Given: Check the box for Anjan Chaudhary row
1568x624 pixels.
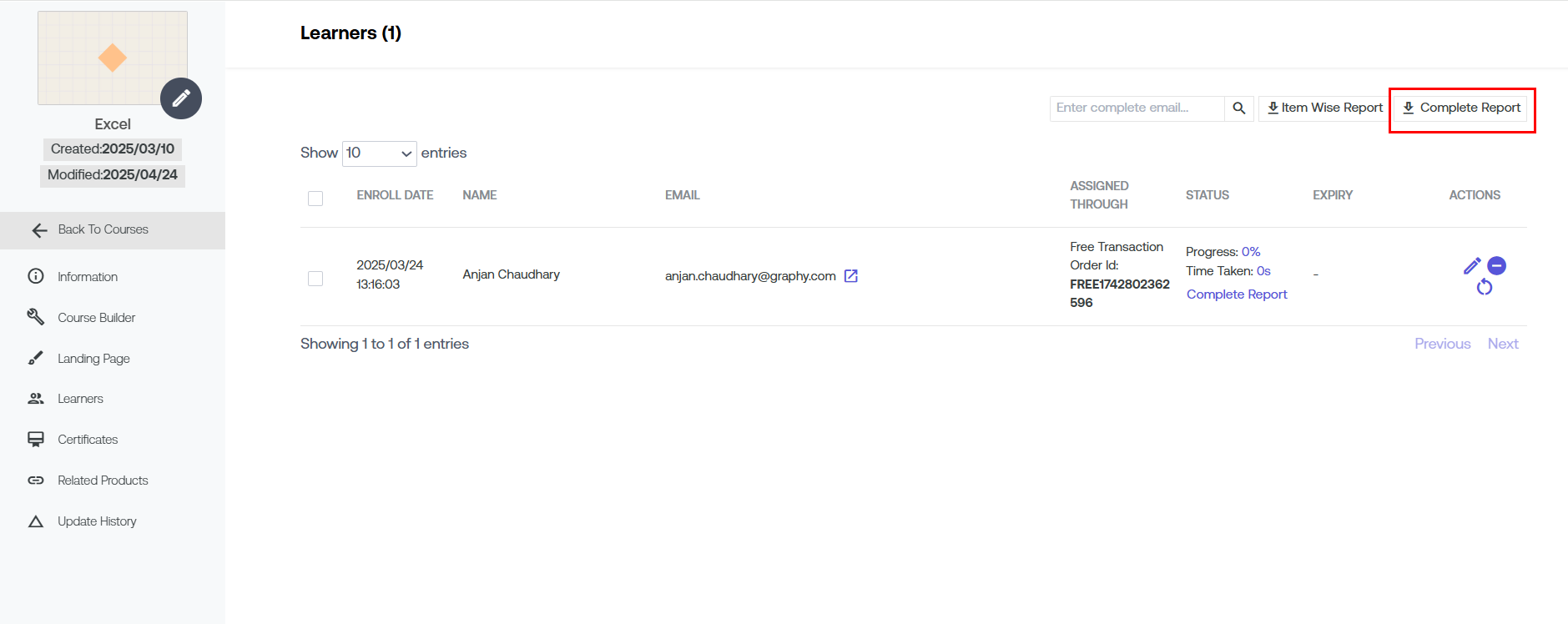Looking at the screenshot, I should tap(315, 279).
